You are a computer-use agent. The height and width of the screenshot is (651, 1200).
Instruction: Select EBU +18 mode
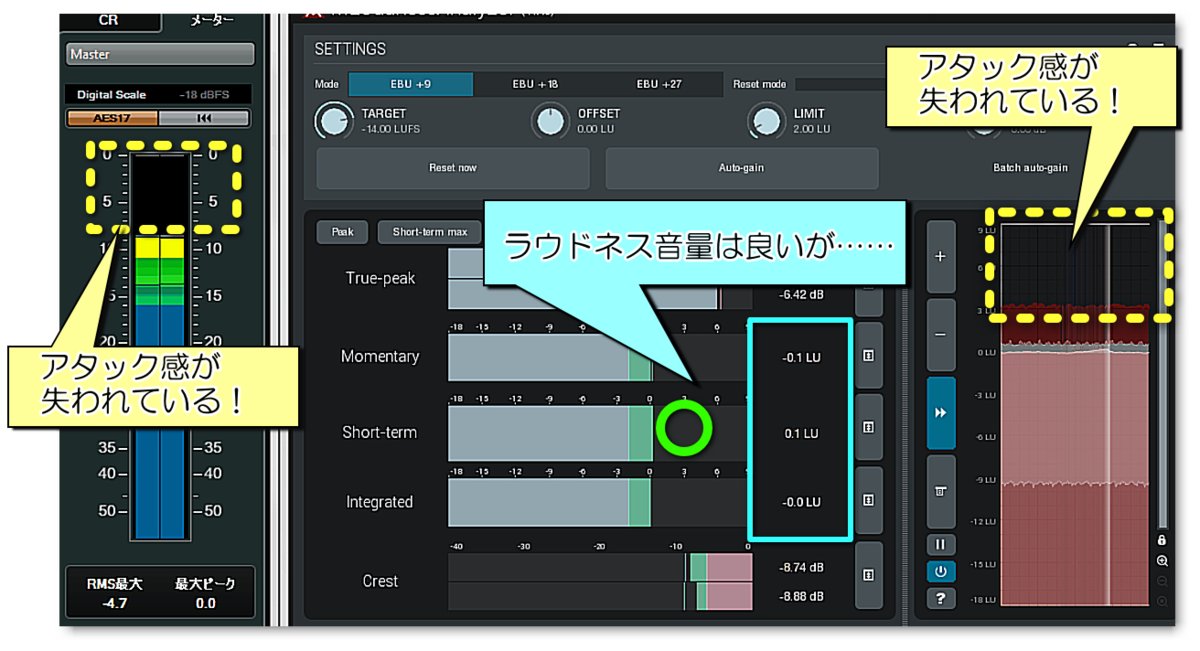pos(536,84)
